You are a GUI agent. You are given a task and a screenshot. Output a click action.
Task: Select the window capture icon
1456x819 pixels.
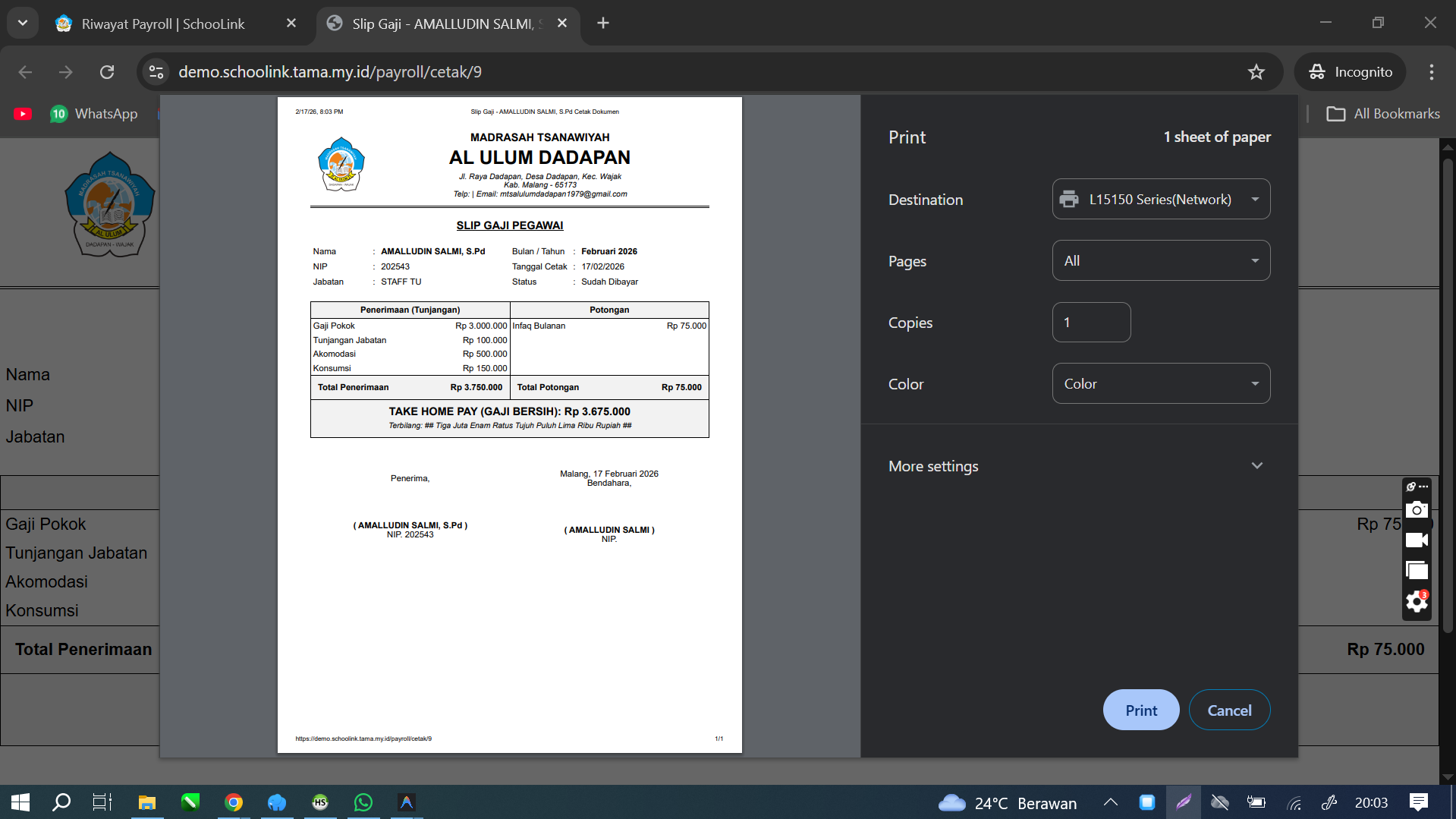pyautogui.click(x=1416, y=570)
